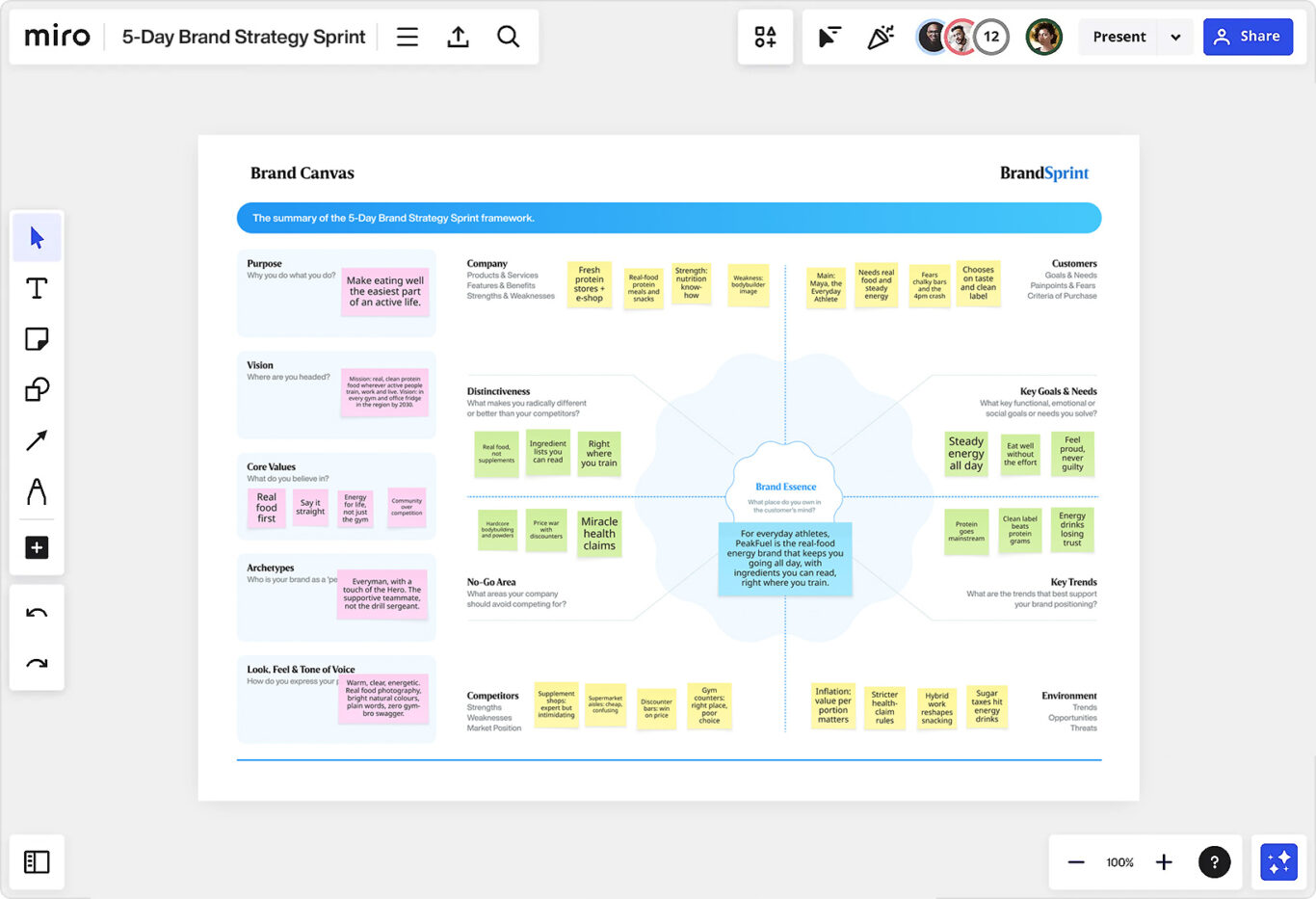Select 'Right where you train' note
Image resolution: width=1316 pixels, height=899 pixels.
pos(599,454)
